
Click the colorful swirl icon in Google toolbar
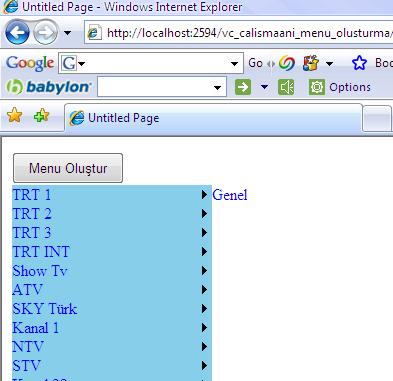287,63
